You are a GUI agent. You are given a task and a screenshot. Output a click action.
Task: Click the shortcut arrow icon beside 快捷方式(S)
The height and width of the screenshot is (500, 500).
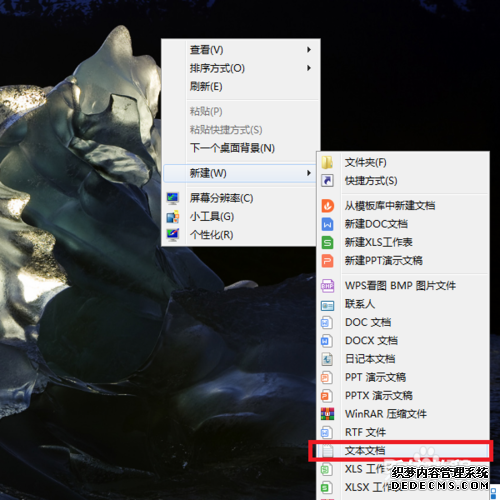click(x=327, y=181)
